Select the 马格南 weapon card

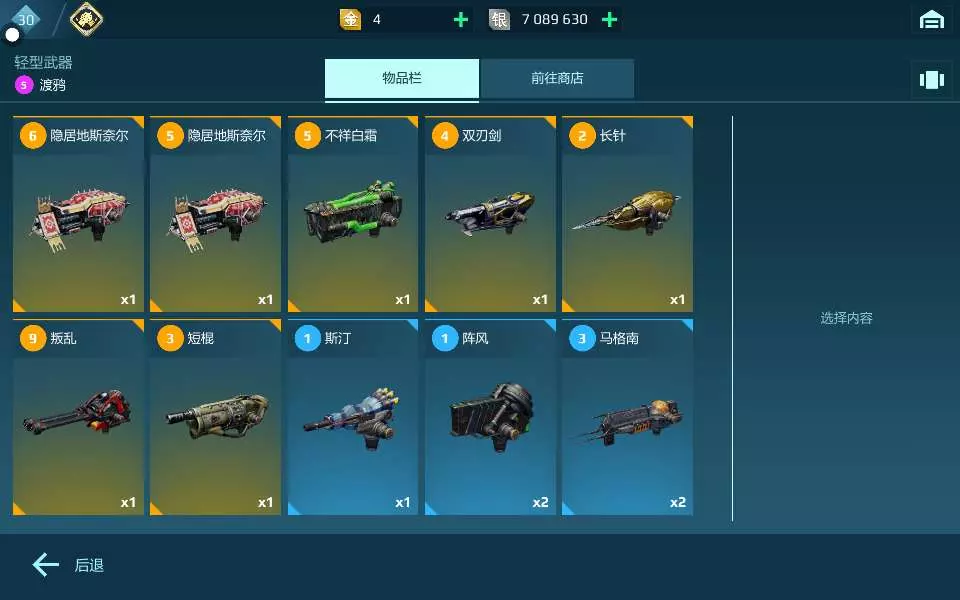point(628,417)
